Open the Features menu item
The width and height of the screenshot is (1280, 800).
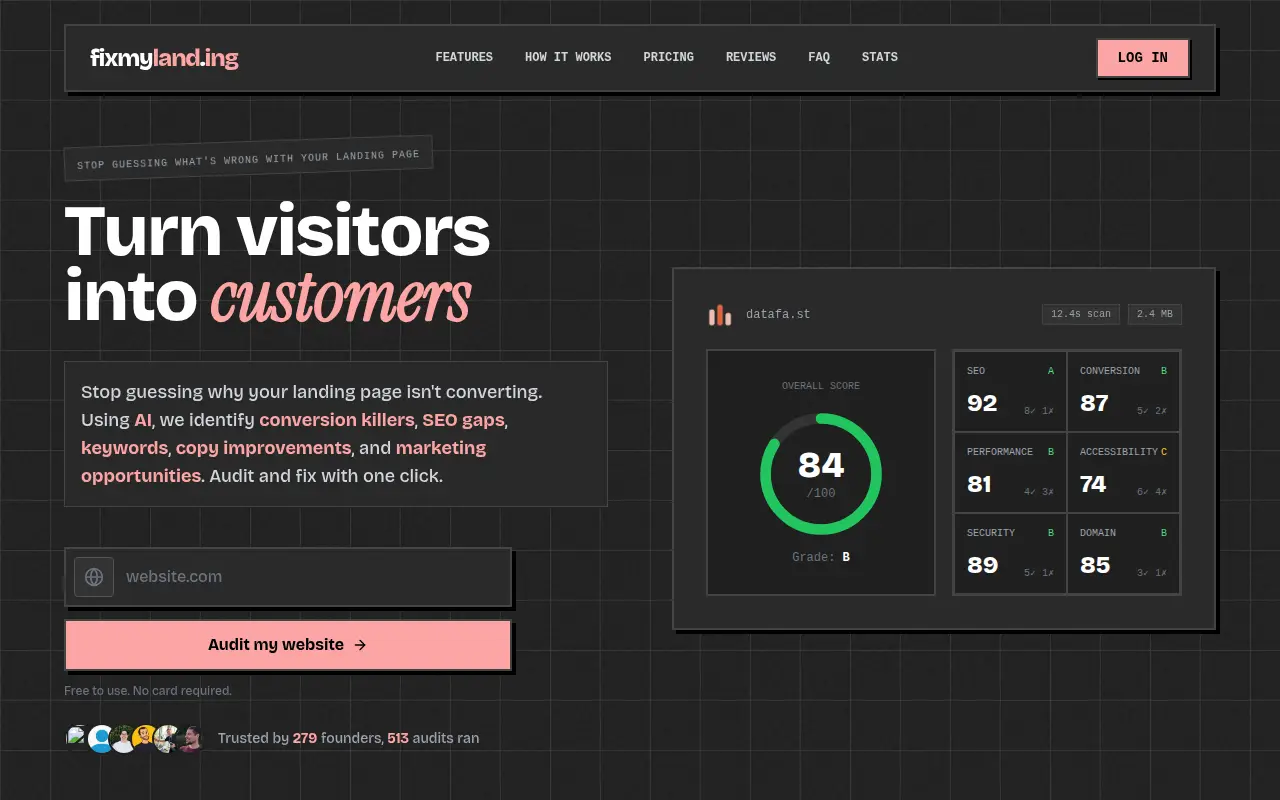[x=464, y=57]
